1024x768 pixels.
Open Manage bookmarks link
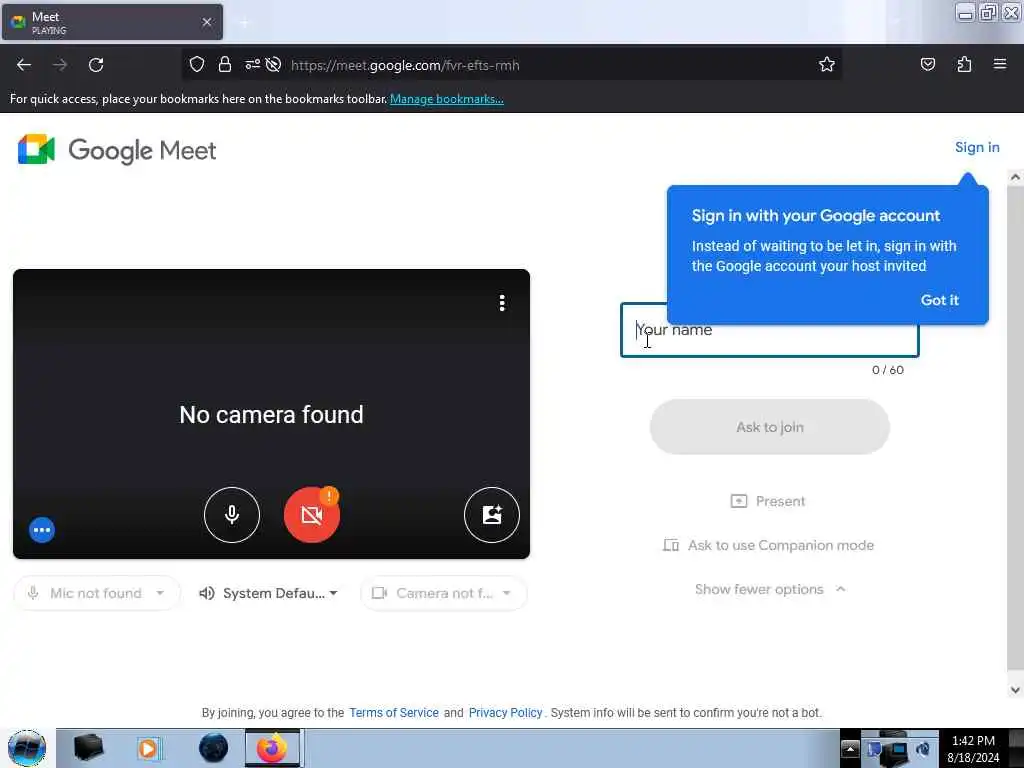click(447, 99)
